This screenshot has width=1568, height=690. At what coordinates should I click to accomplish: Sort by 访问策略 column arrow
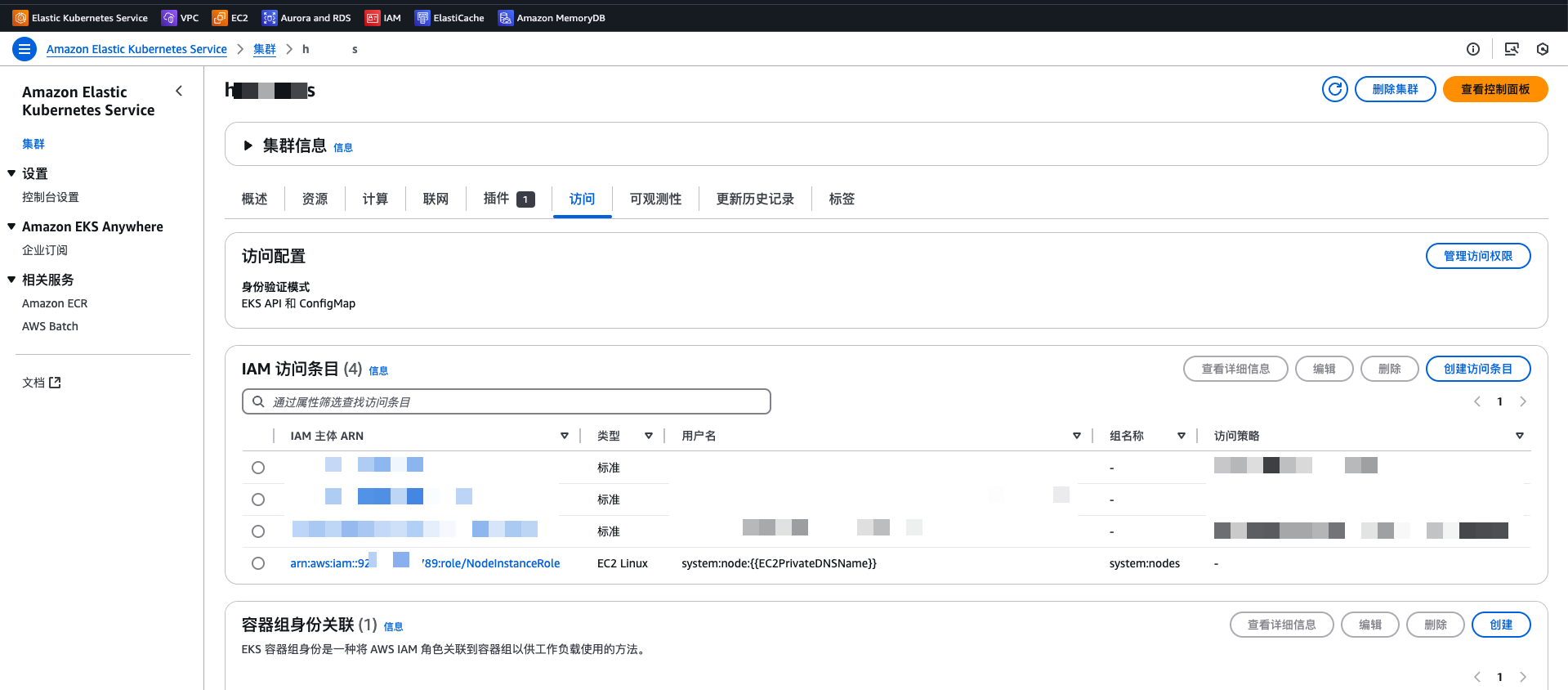(1520, 436)
